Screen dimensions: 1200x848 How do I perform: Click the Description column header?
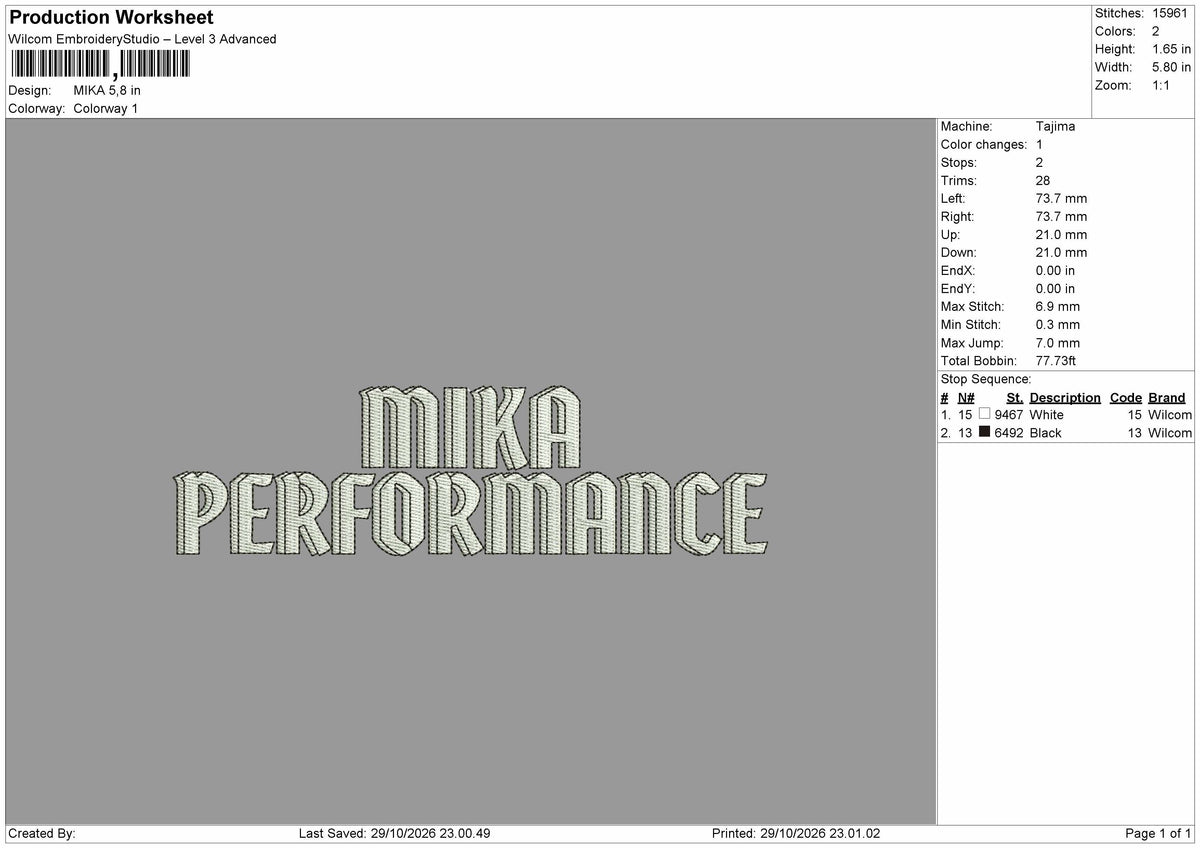tap(1065, 398)
